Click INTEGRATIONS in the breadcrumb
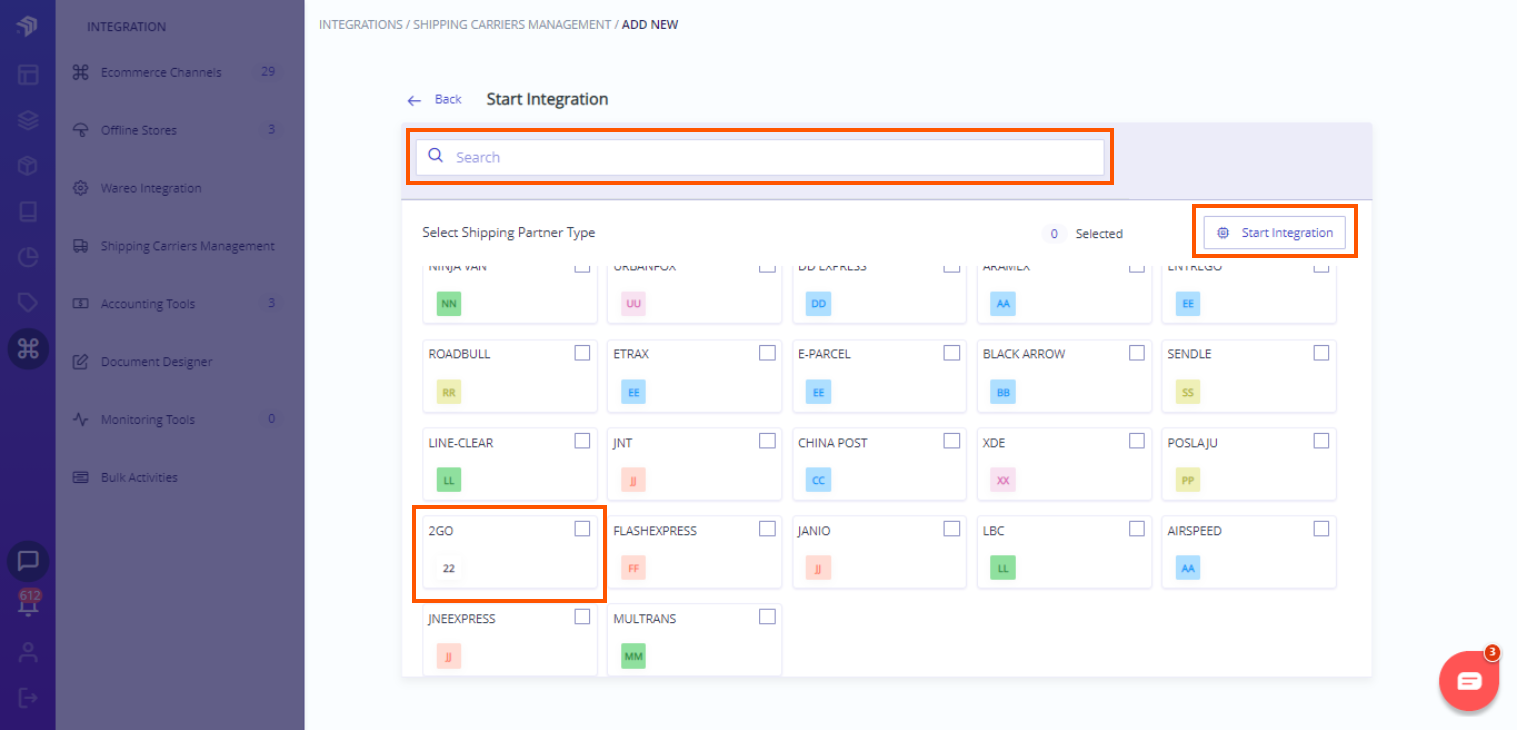 (361, 24)
